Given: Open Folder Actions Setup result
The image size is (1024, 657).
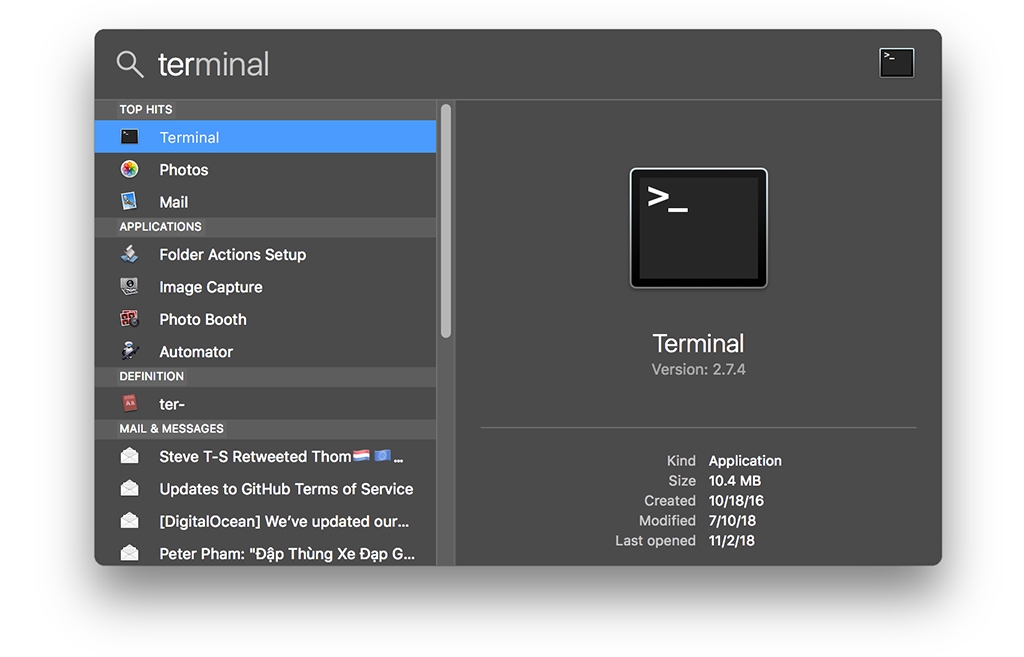Looking at the screenshot, I should [x=265, y=254].
